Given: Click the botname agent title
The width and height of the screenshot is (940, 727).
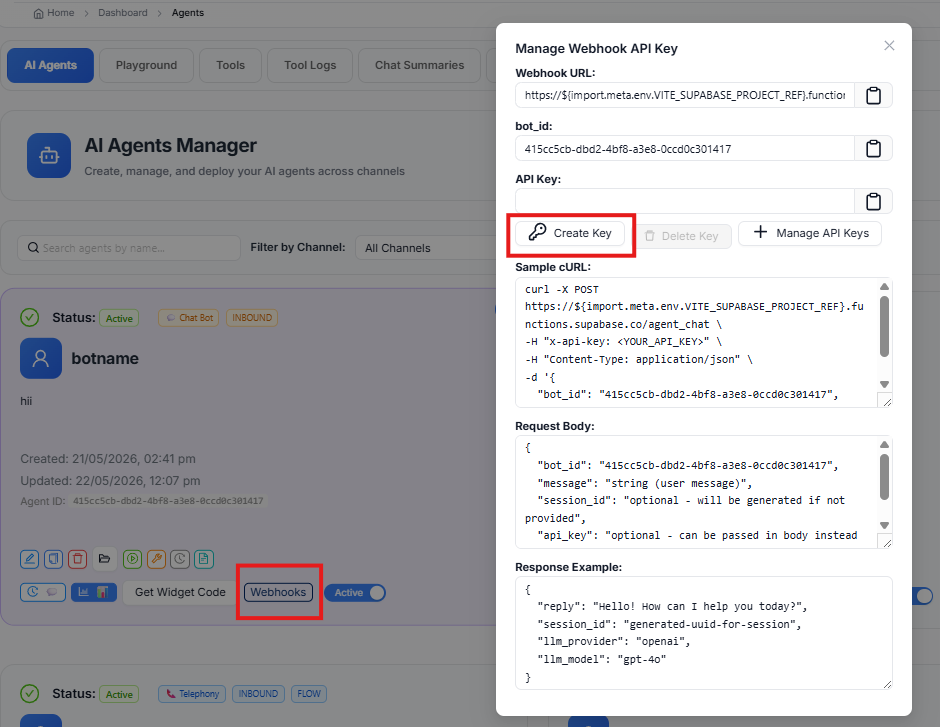Looking at the screenshot, I should (105, 358).
